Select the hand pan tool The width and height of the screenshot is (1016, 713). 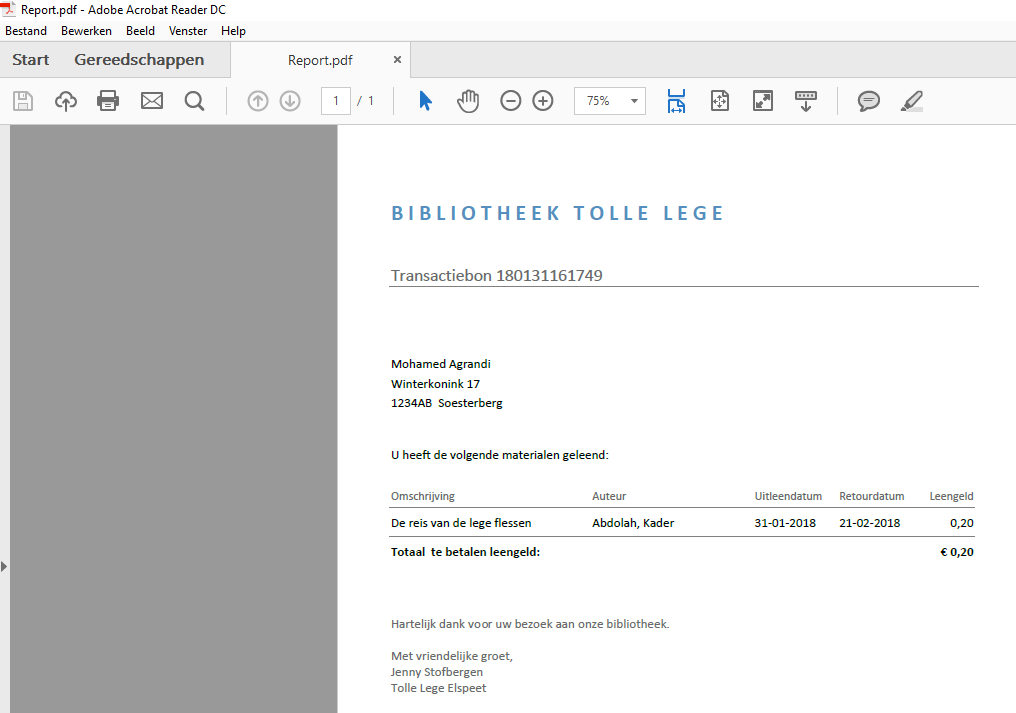(468, 101)
